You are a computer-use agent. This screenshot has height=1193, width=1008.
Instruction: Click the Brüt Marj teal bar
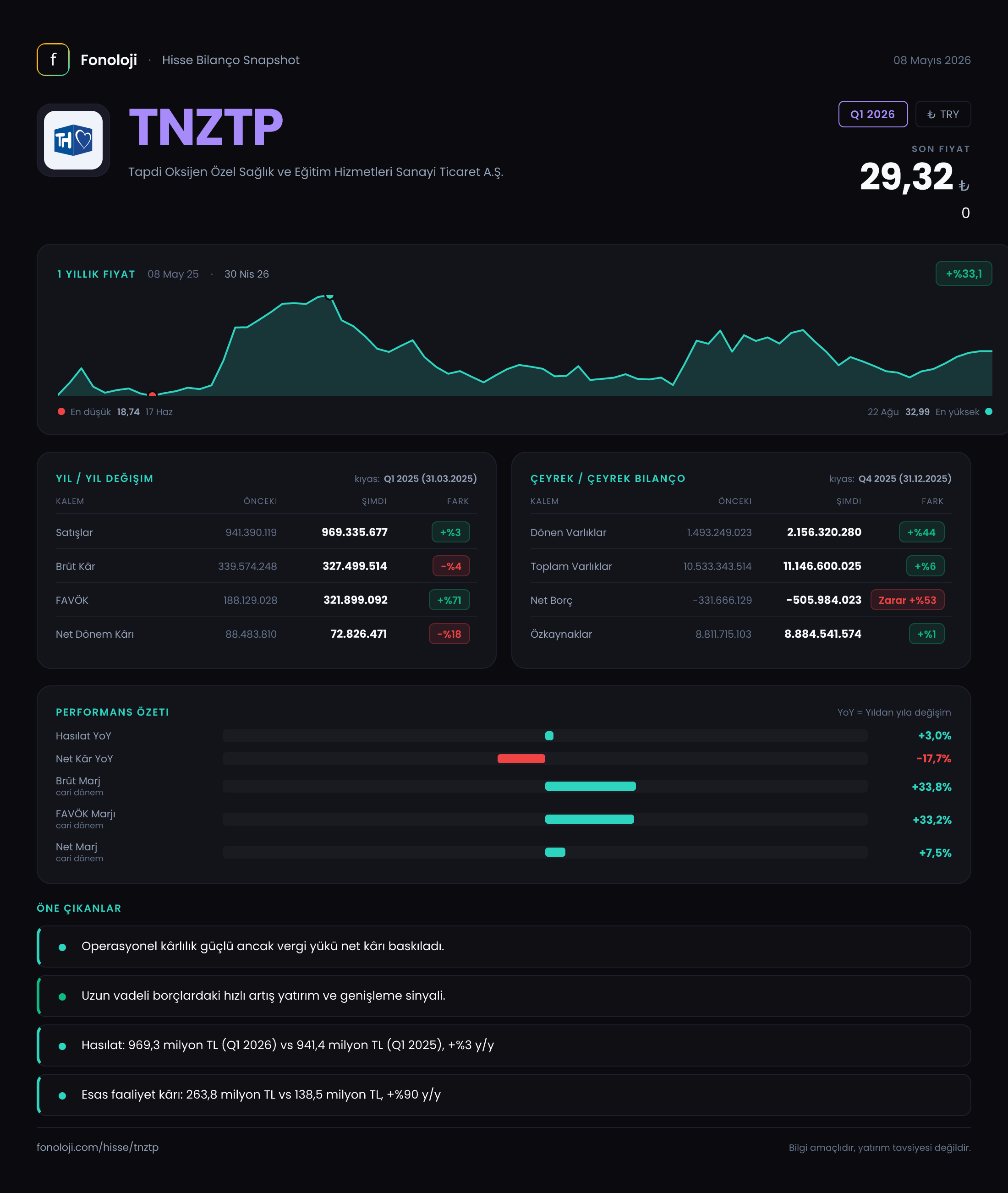tap(590, 786)
